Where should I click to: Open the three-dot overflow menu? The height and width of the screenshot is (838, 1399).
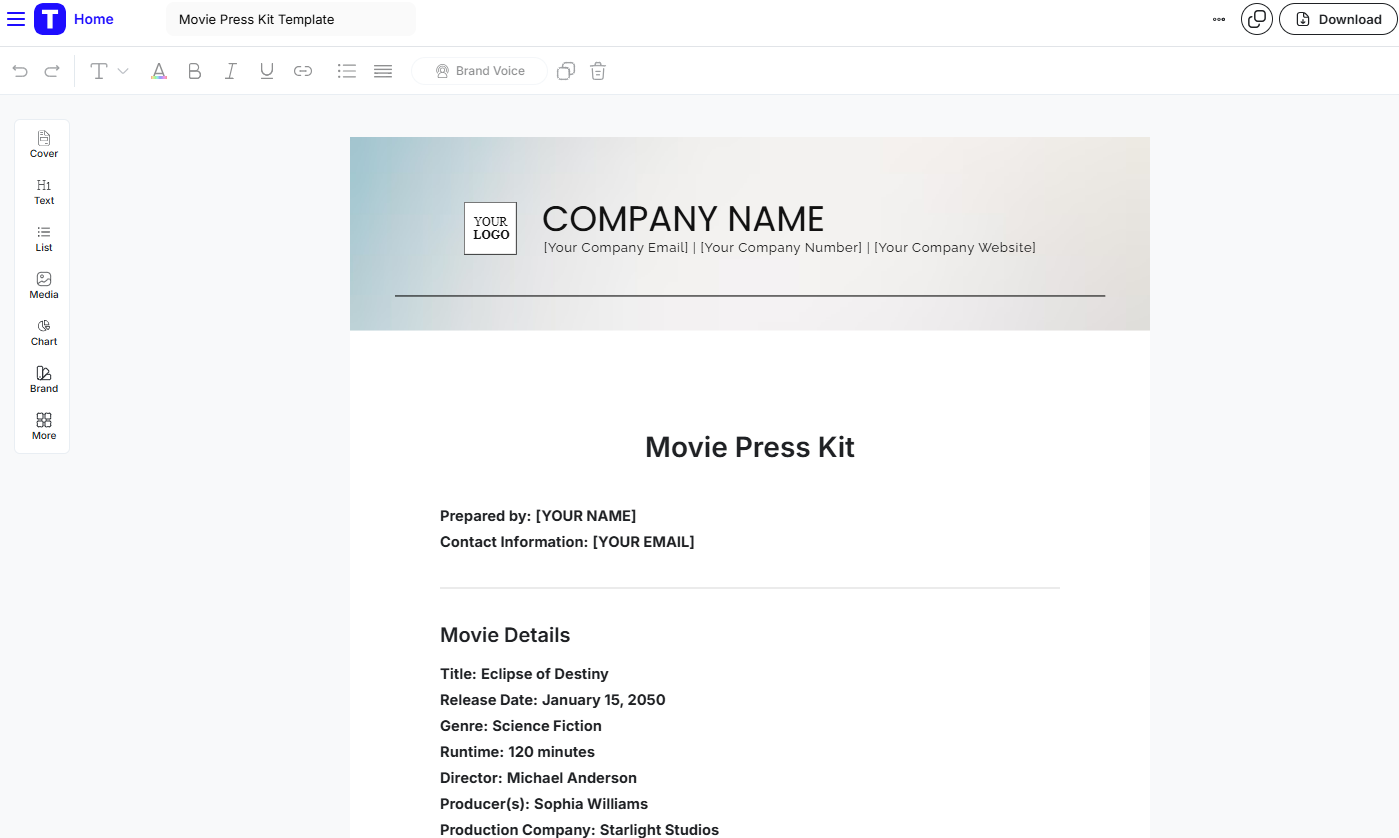click(1218, 18)
